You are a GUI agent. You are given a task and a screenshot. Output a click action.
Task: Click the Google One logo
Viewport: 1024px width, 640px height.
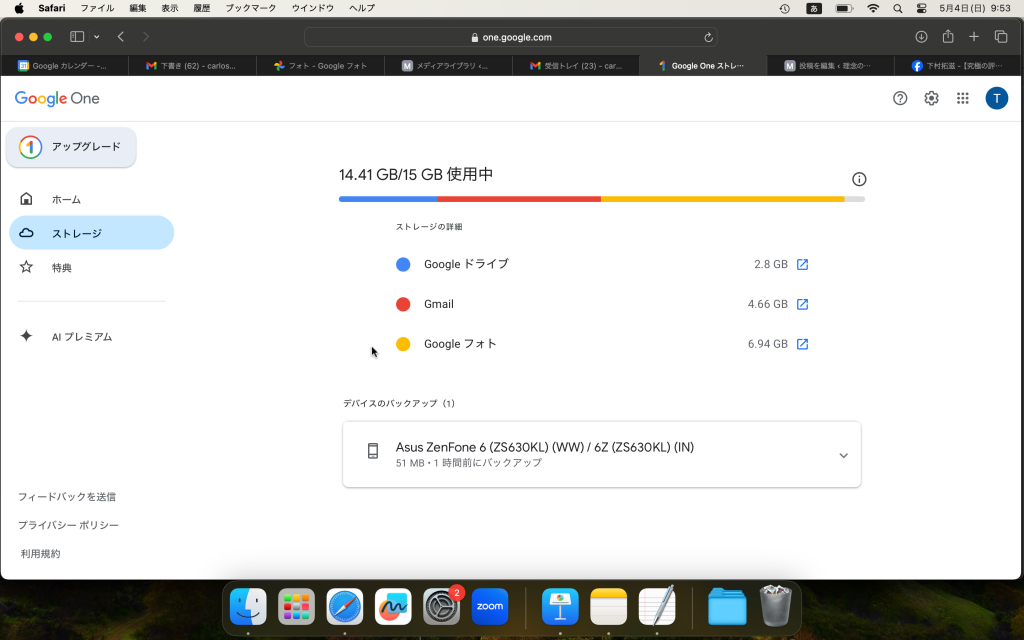point(57,99)
